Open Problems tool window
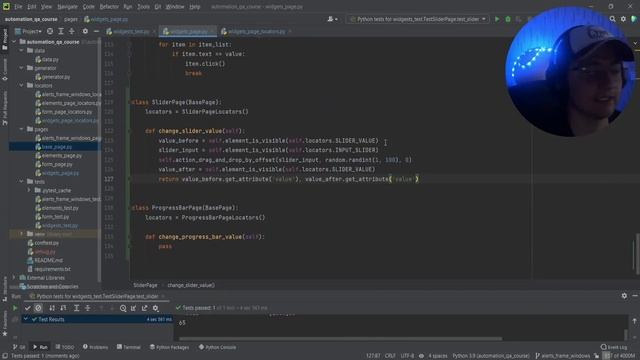Viewport: 640px width, 360px height. pyautogui.click(x=96, y=347)
